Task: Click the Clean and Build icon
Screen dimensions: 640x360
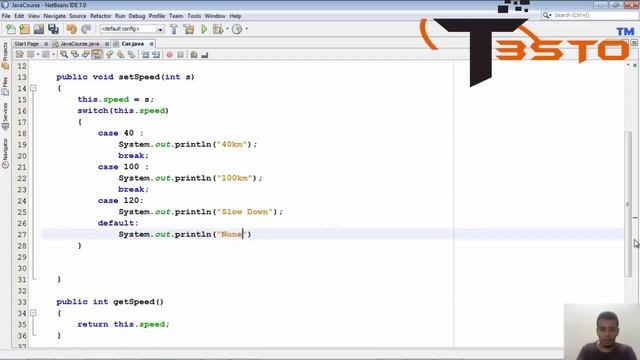Action: click(x=189, y=29)
